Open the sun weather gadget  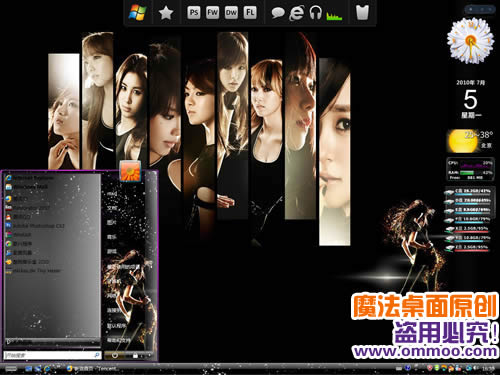click(x=470, y=141)
